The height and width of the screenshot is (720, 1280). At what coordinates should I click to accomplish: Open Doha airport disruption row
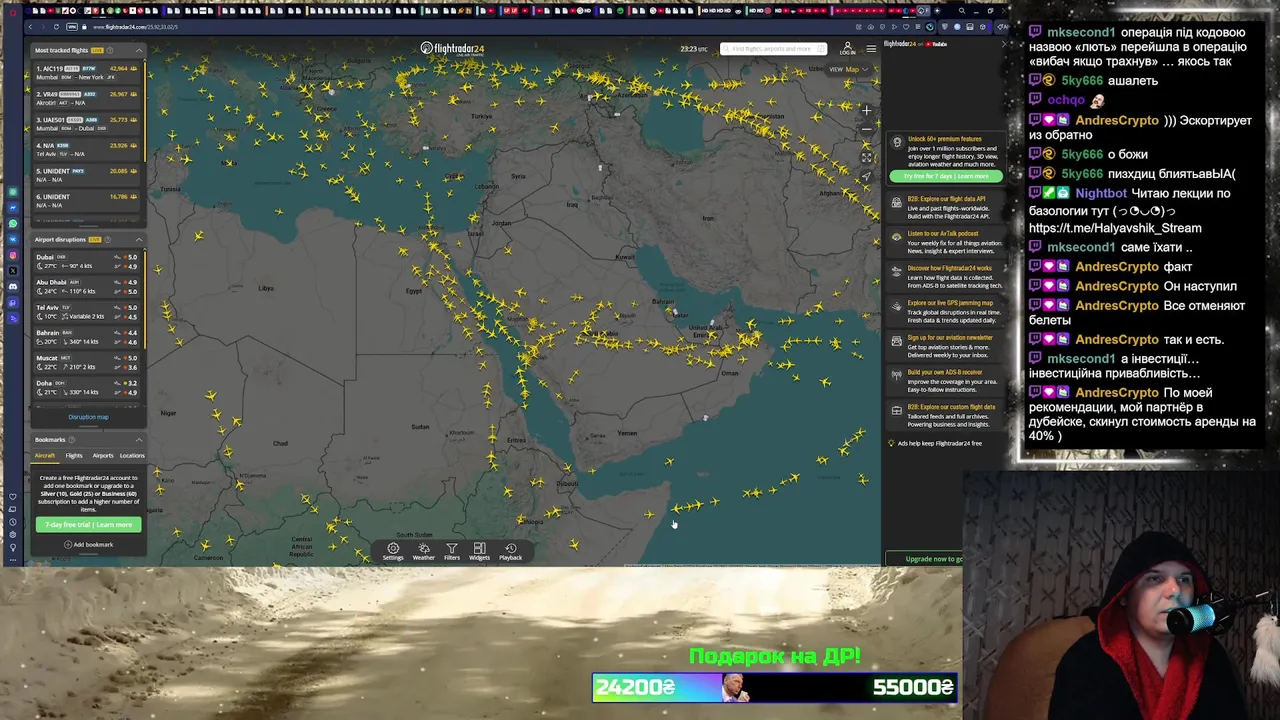88,387
